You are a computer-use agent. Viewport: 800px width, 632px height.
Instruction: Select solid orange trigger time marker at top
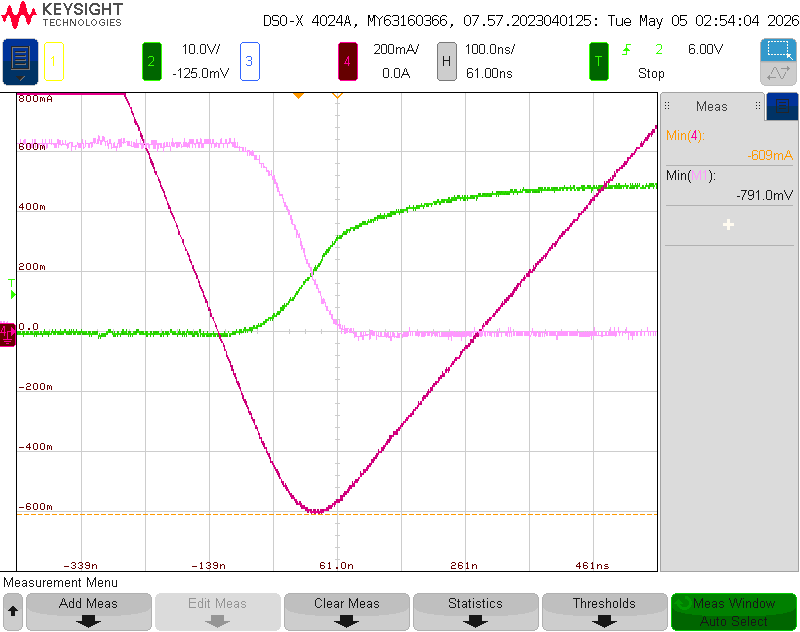pyautogui.click(x=298, y=95)
